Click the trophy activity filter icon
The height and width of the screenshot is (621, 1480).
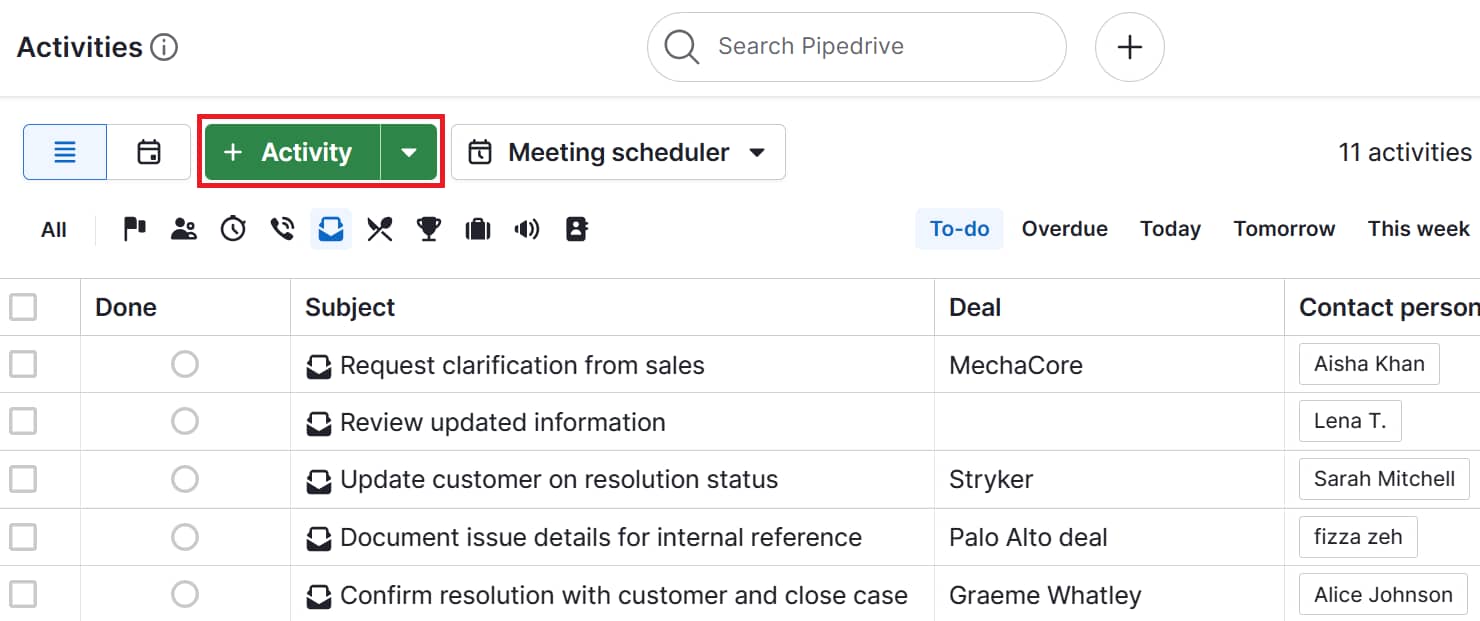428,228
